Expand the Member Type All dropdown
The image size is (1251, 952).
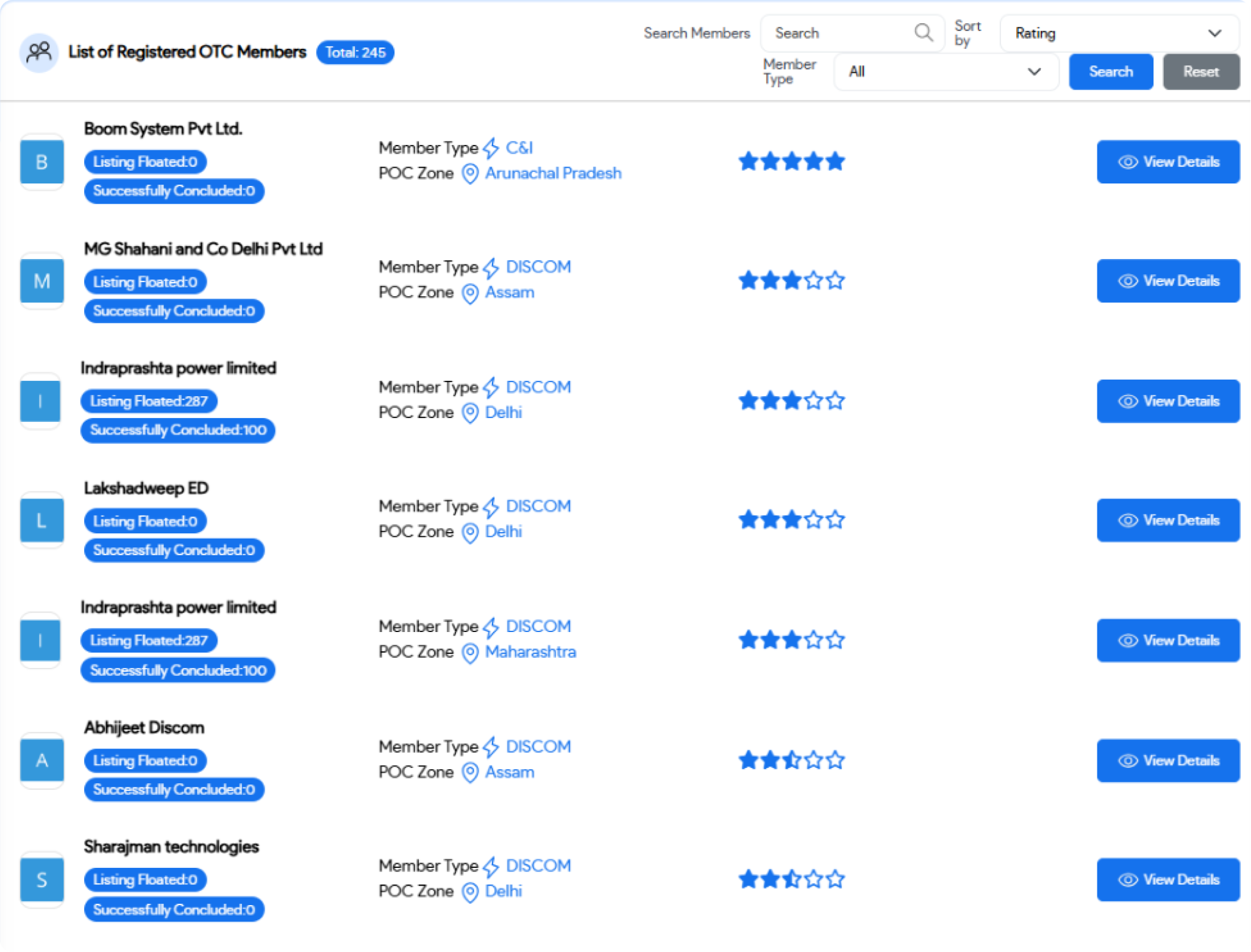click(x=946, y=71)
